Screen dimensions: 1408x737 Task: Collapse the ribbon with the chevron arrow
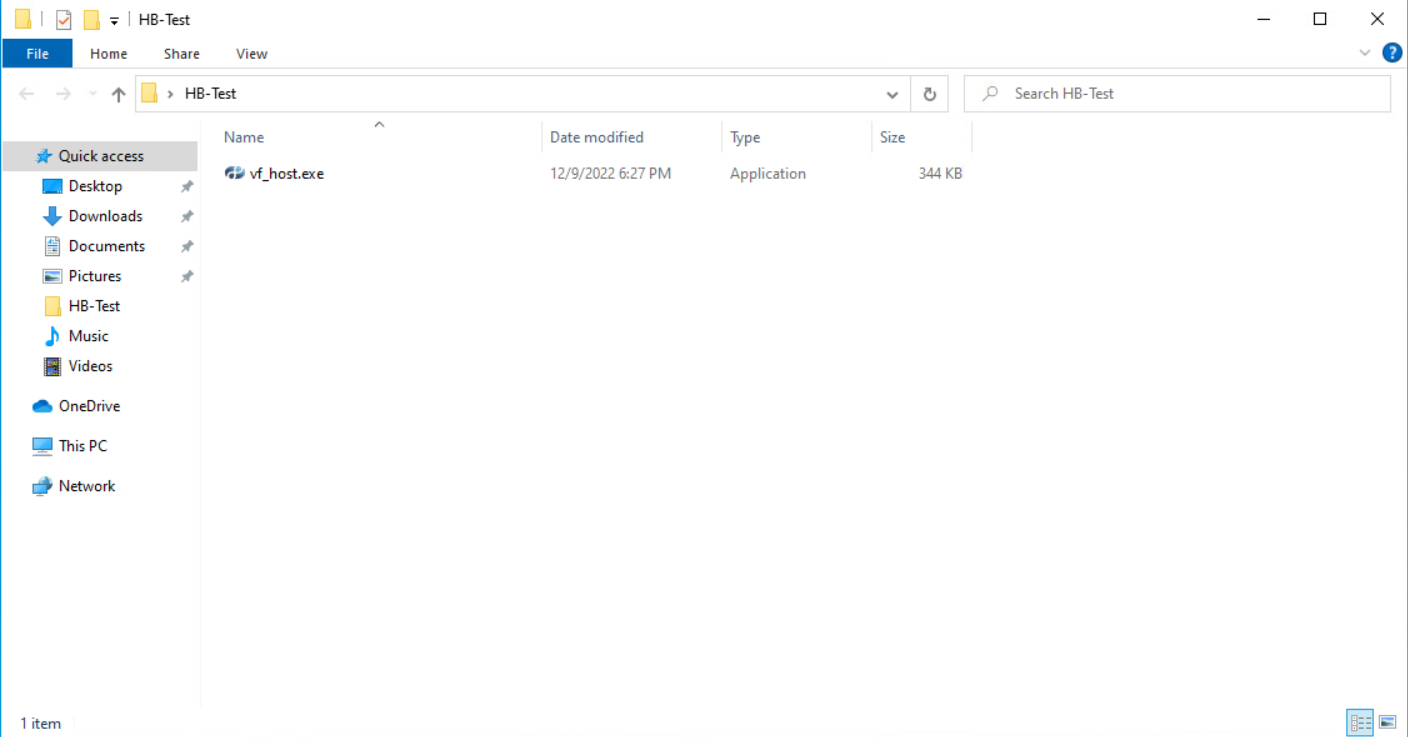[x=1364, y=53]
